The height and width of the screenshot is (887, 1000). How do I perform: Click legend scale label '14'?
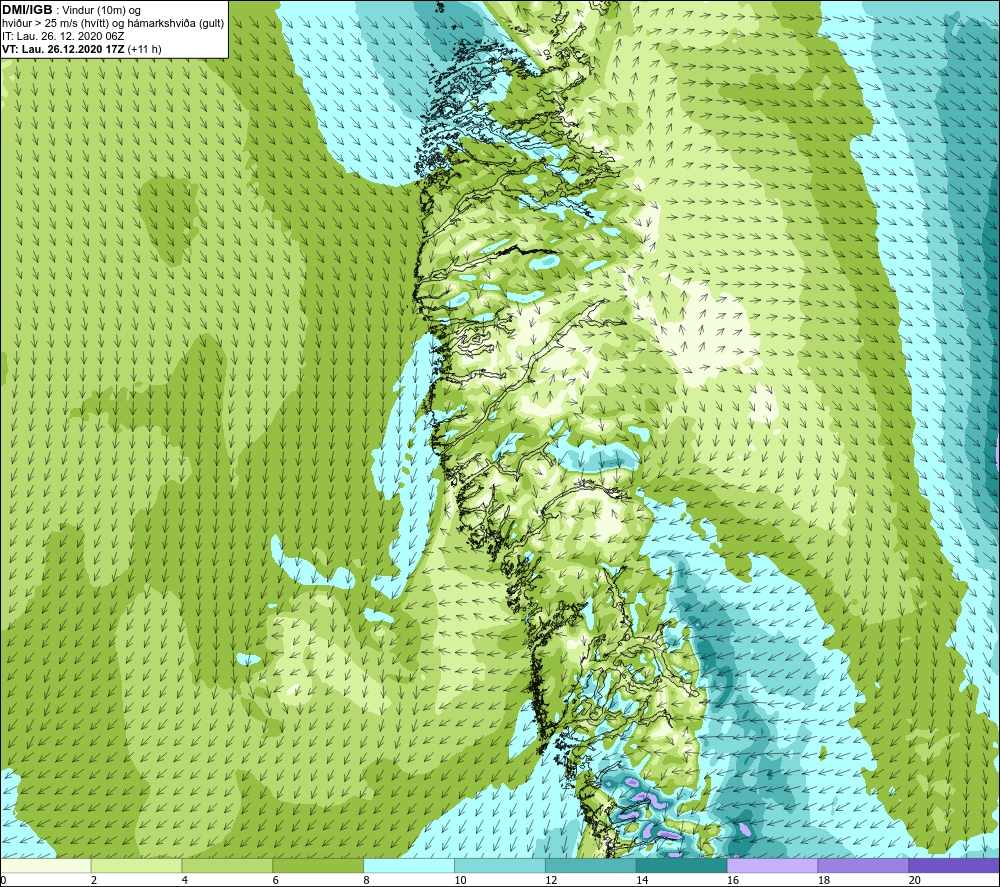(x=642, y=880)
